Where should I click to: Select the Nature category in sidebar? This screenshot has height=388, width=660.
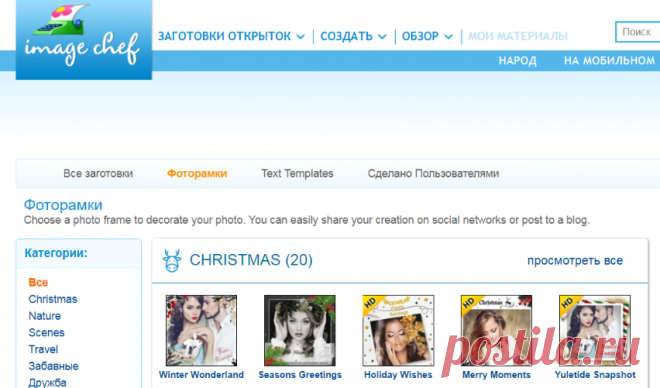(45, 316)
